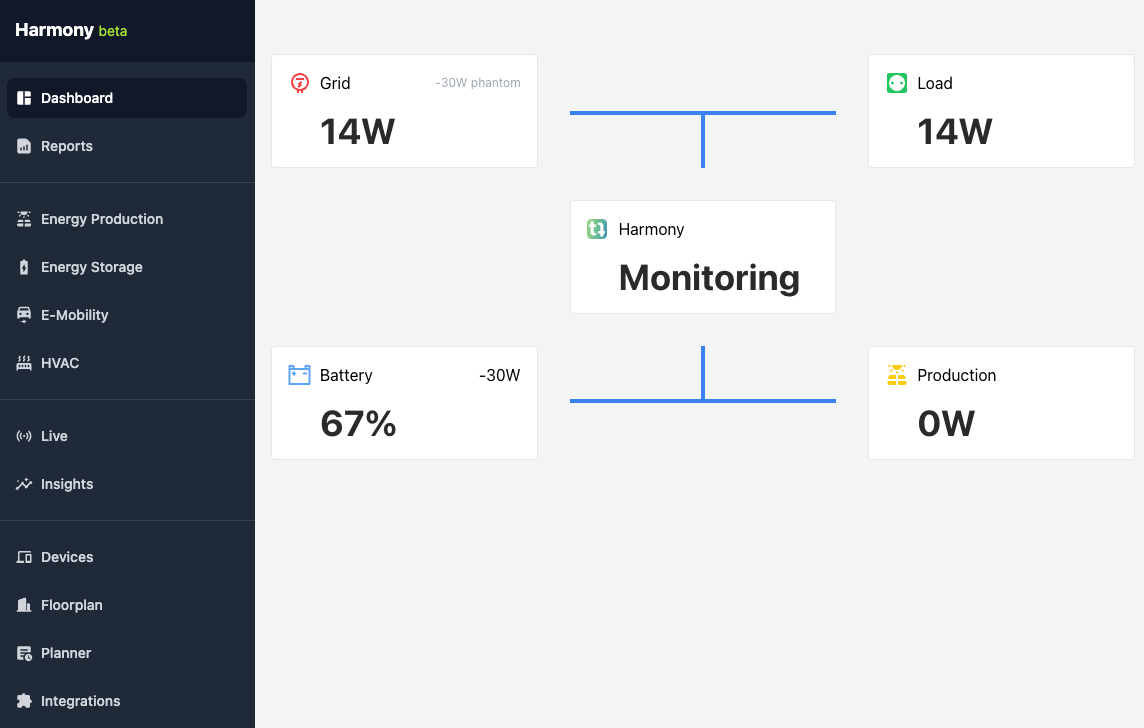Click the Harmony beta logo title

click(71, 30)
